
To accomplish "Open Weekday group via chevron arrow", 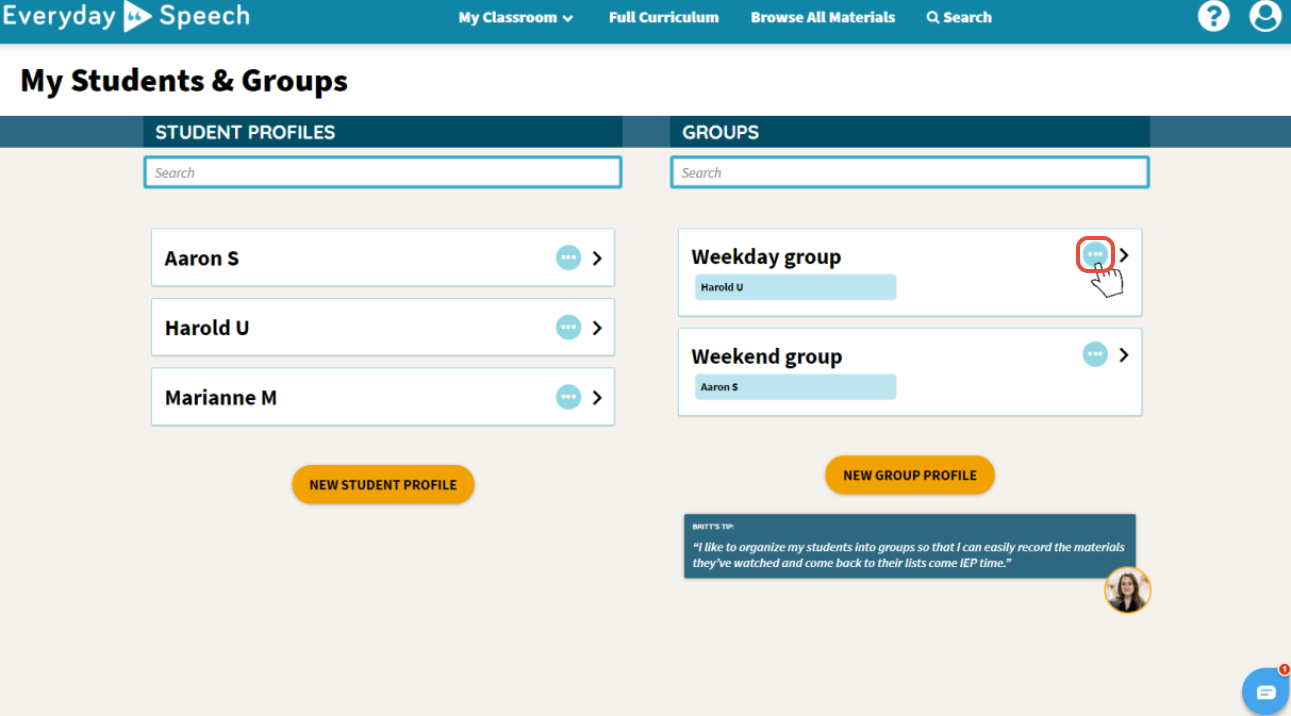I will [1124, 255].
